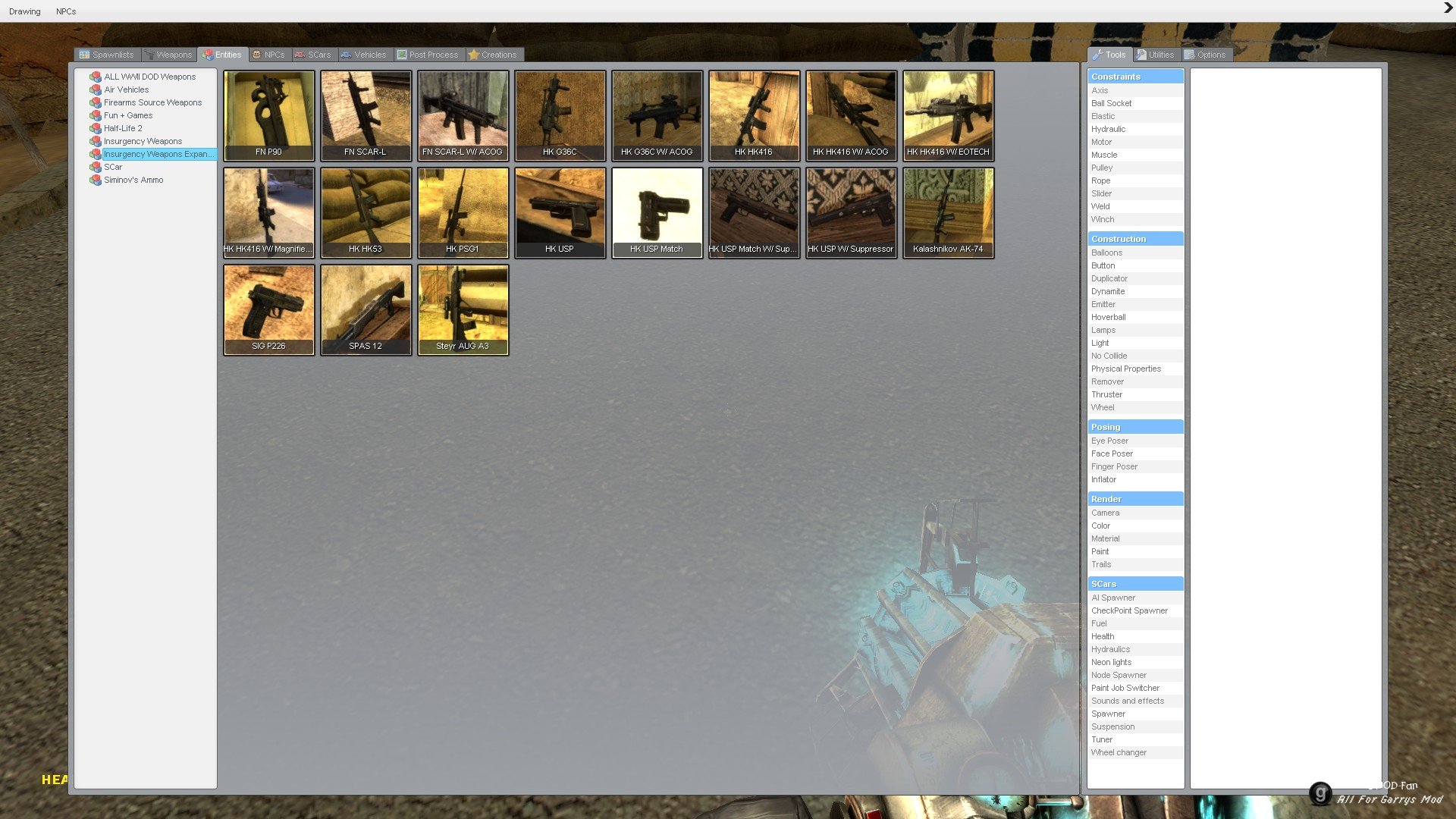The width and height of the screenshot is (1456, 819).
Task: Open the NPCs menu in top bar
Action: [x=66, y=11]
